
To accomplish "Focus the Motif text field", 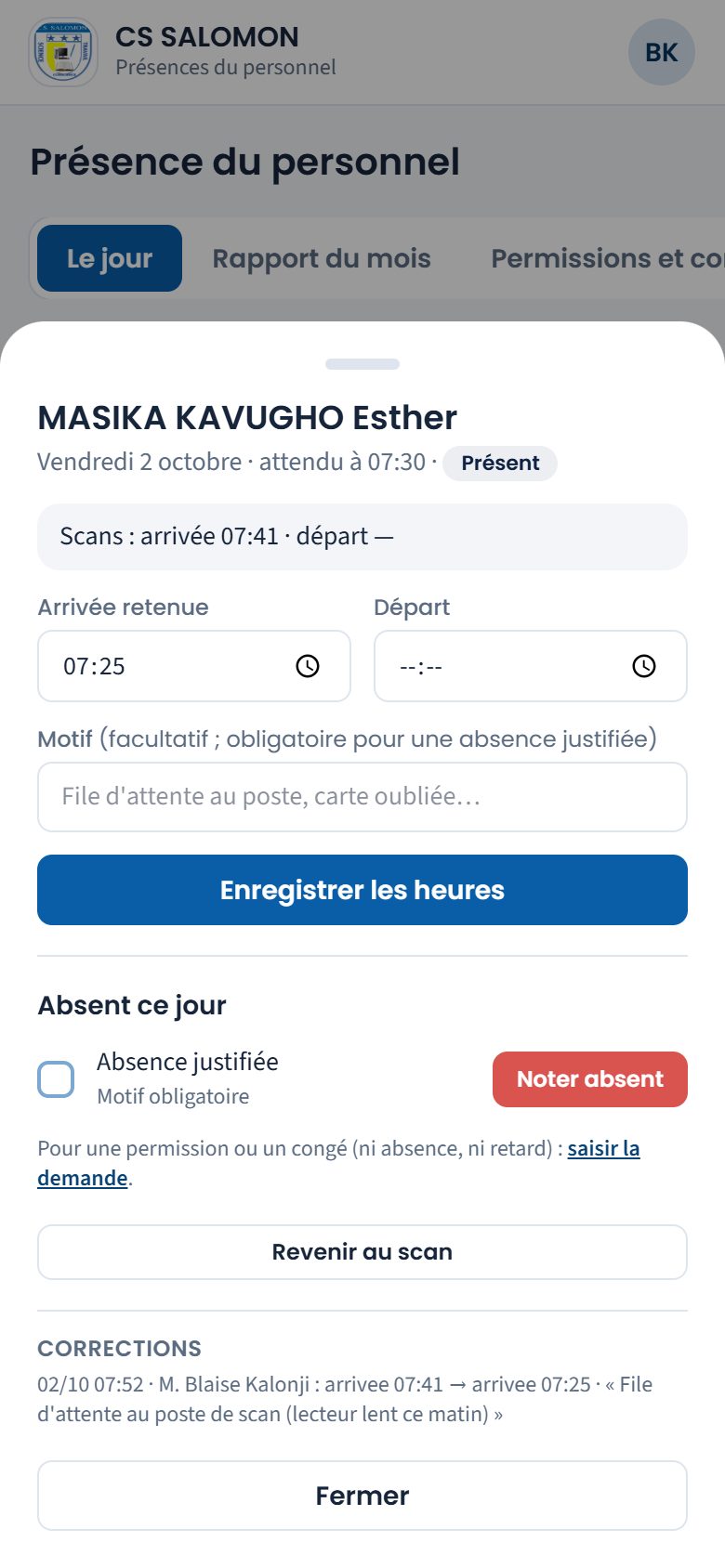I will click(362, 797).
